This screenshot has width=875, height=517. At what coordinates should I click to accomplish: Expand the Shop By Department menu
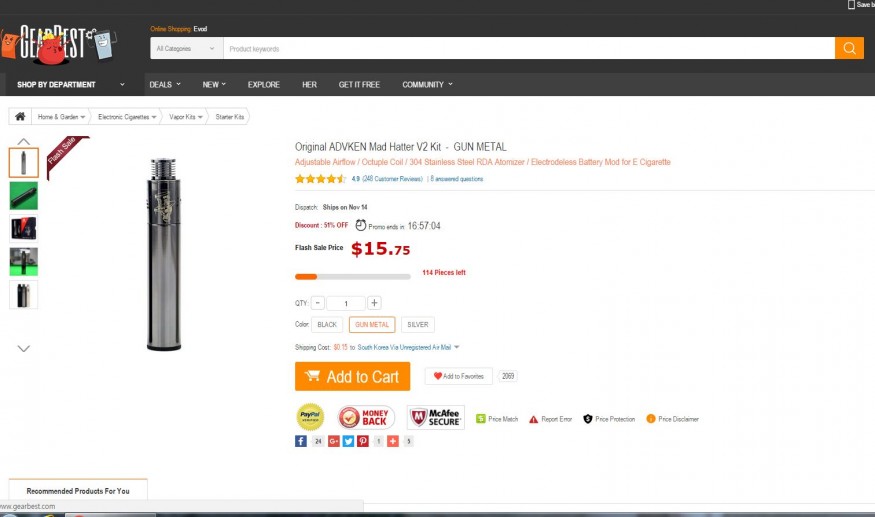pos(70,85)
